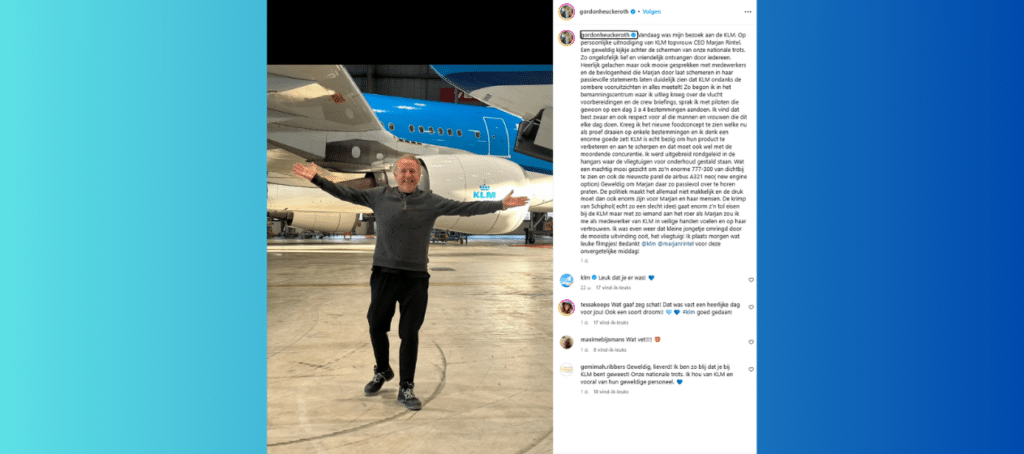Viewport: 1024px width, 454px height.
Task: View the 18 vind-ik-leuks under the gemimah.ribbers comment
Action: pyautogui.click(x=615, y=392)
